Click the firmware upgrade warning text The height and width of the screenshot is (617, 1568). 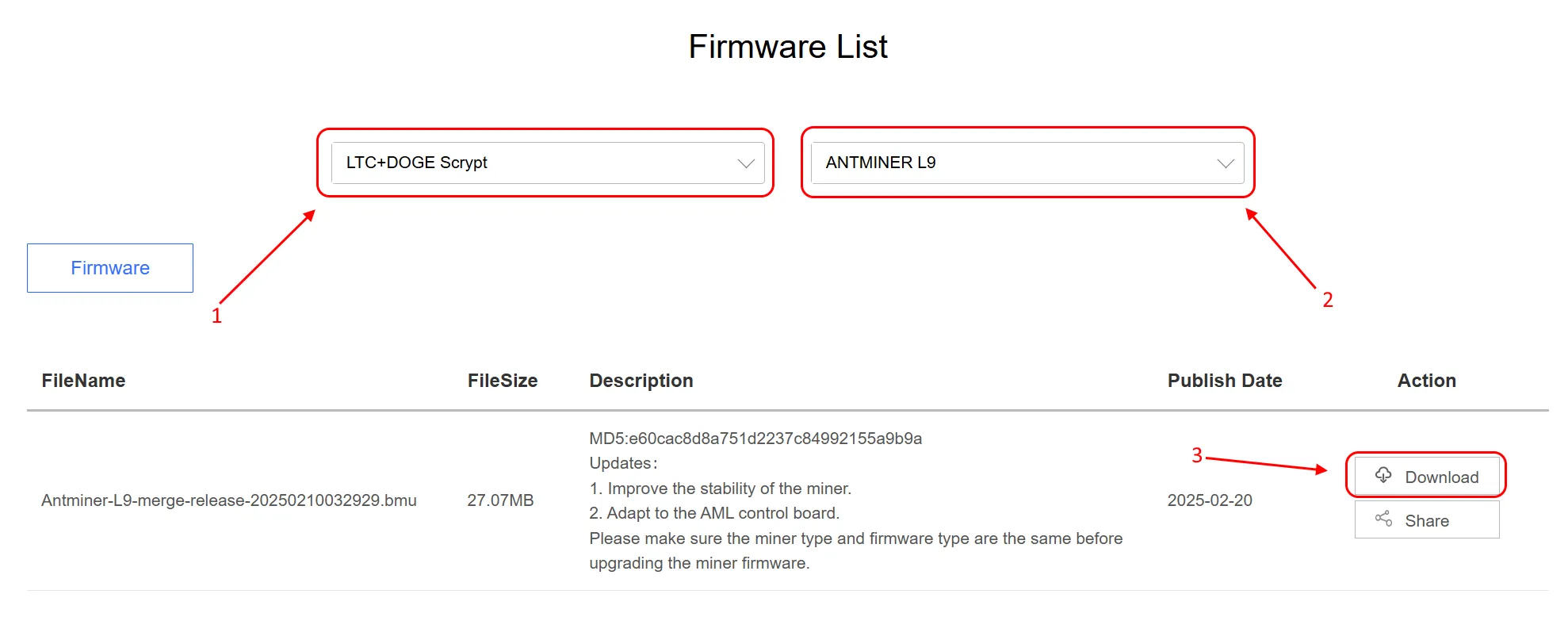tap(856, 550)
